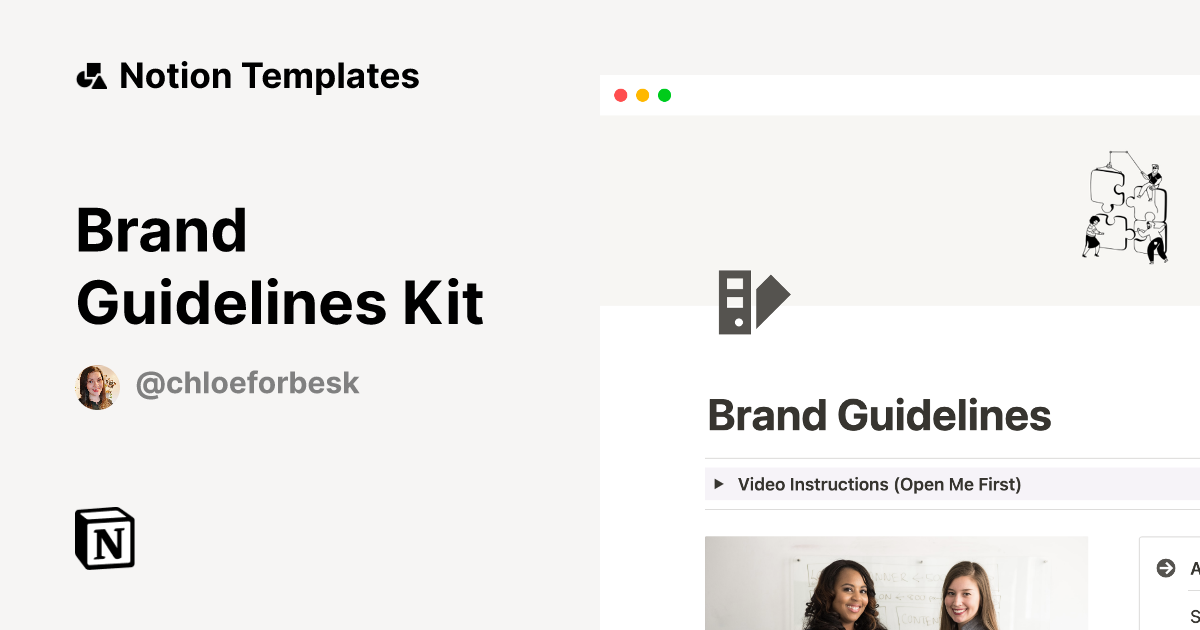Viewport: 1200px width, 630px height.
Task: Click the beige cover color area
Action: (900, 200)
